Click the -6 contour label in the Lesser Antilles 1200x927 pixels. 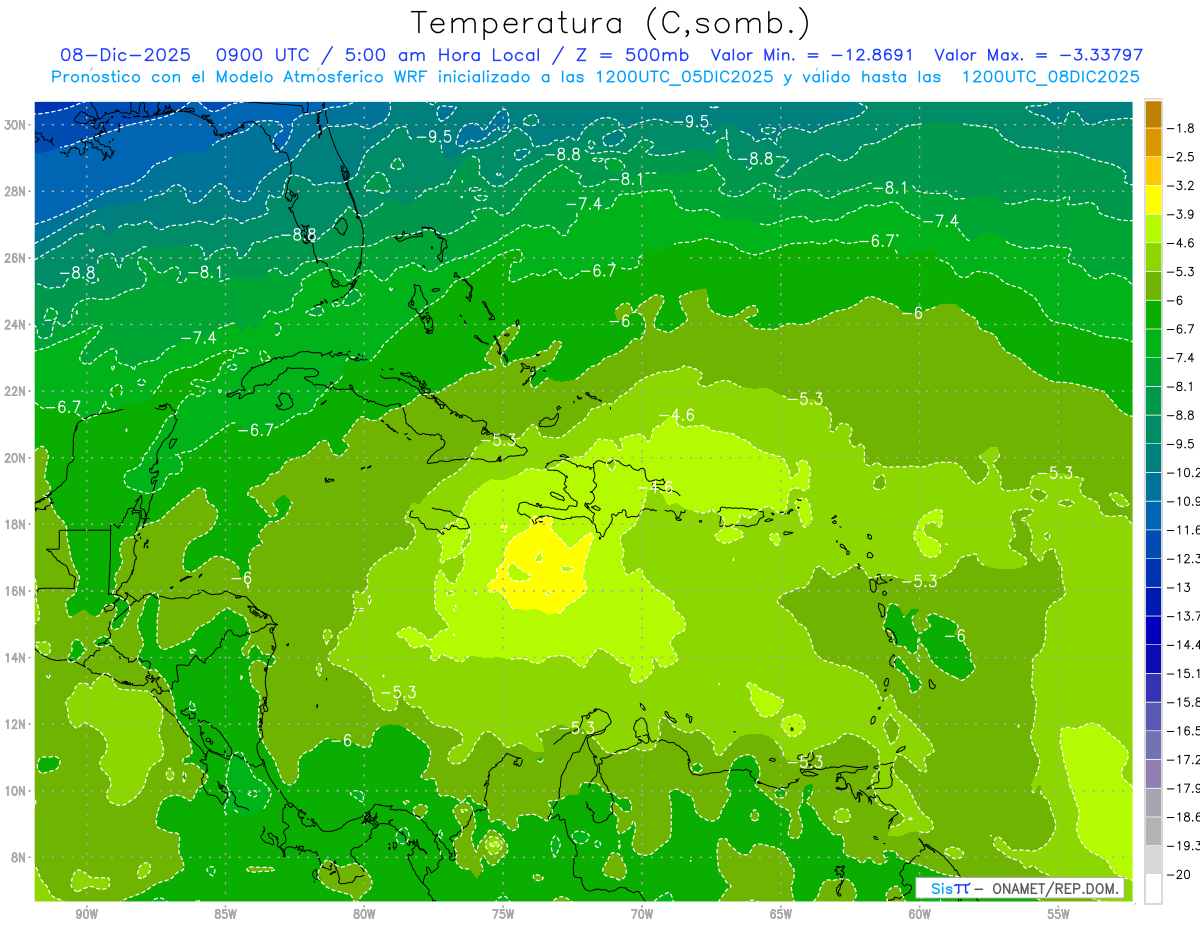pos(955,635)
